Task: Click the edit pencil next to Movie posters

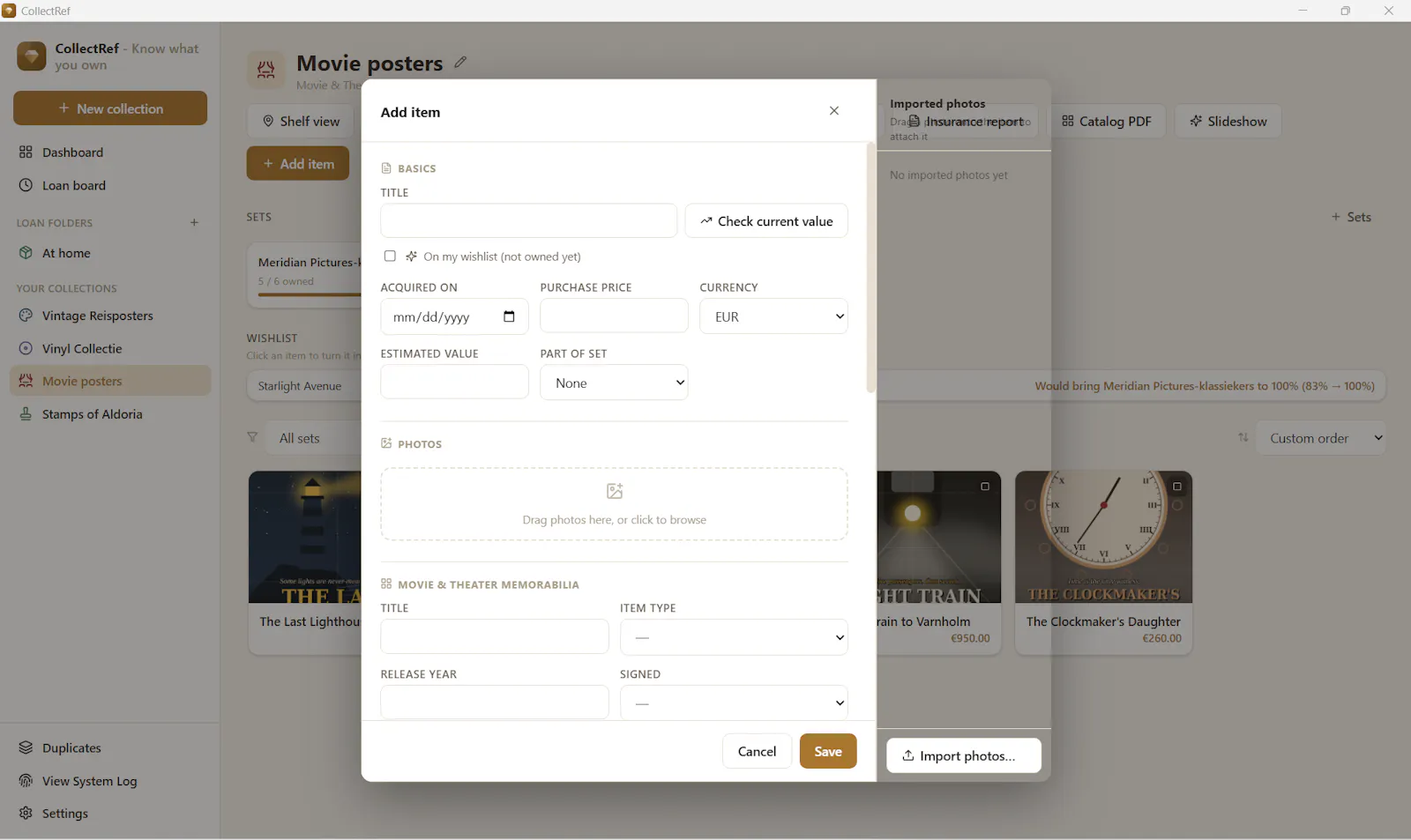Action: (x=460, y=63)
